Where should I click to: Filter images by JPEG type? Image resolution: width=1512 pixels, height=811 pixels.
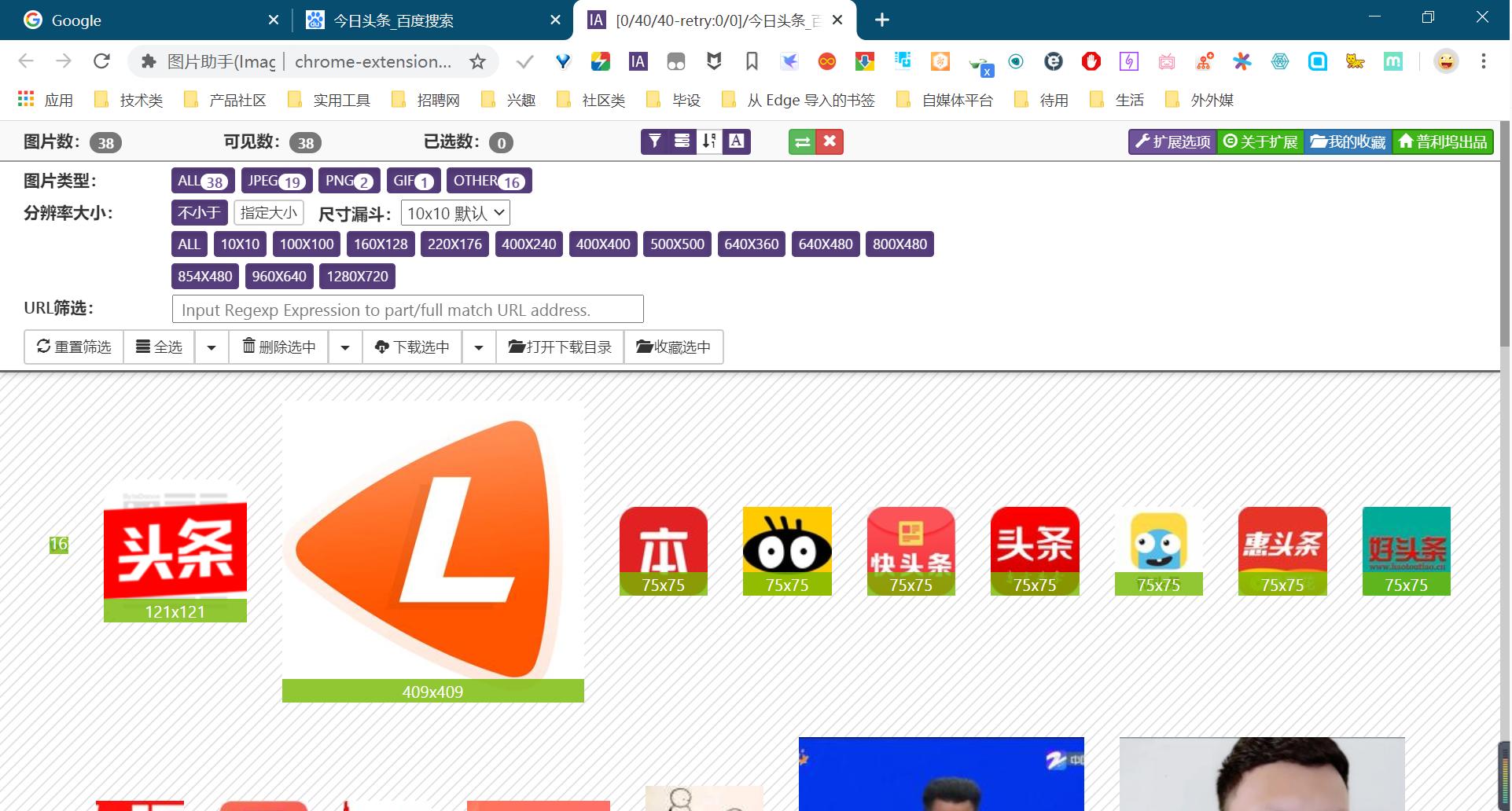point(276,181)
